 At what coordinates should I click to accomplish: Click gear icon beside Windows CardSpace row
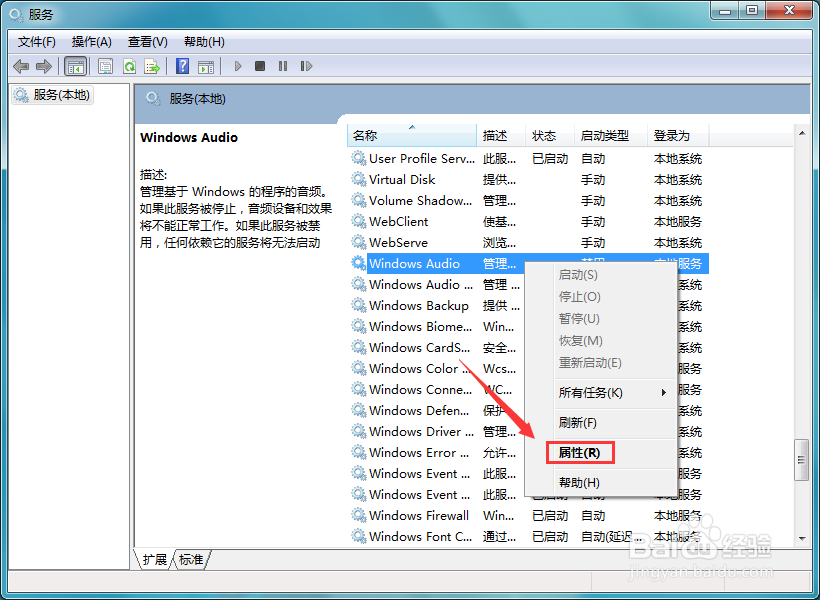pyautogui.click(x=358, y=347)
